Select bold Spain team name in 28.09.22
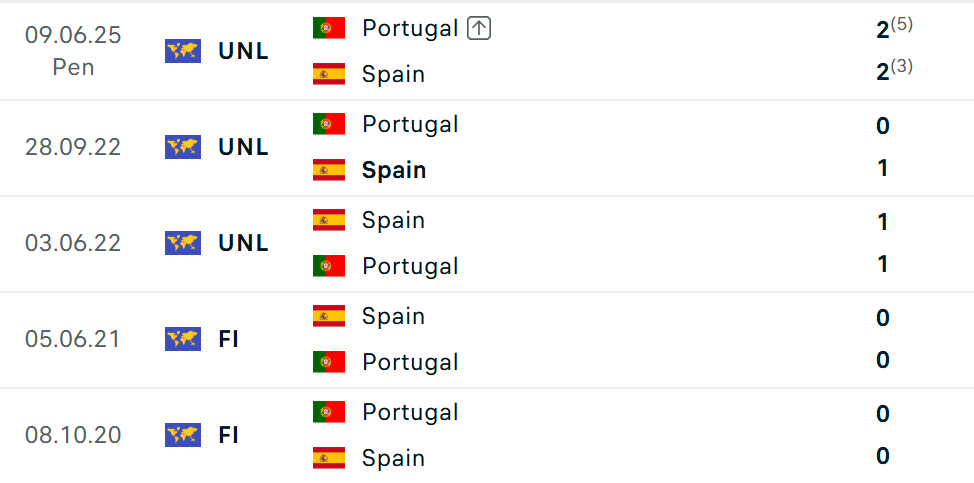Viewport: 974px width, 483px height. click(394, 170)
